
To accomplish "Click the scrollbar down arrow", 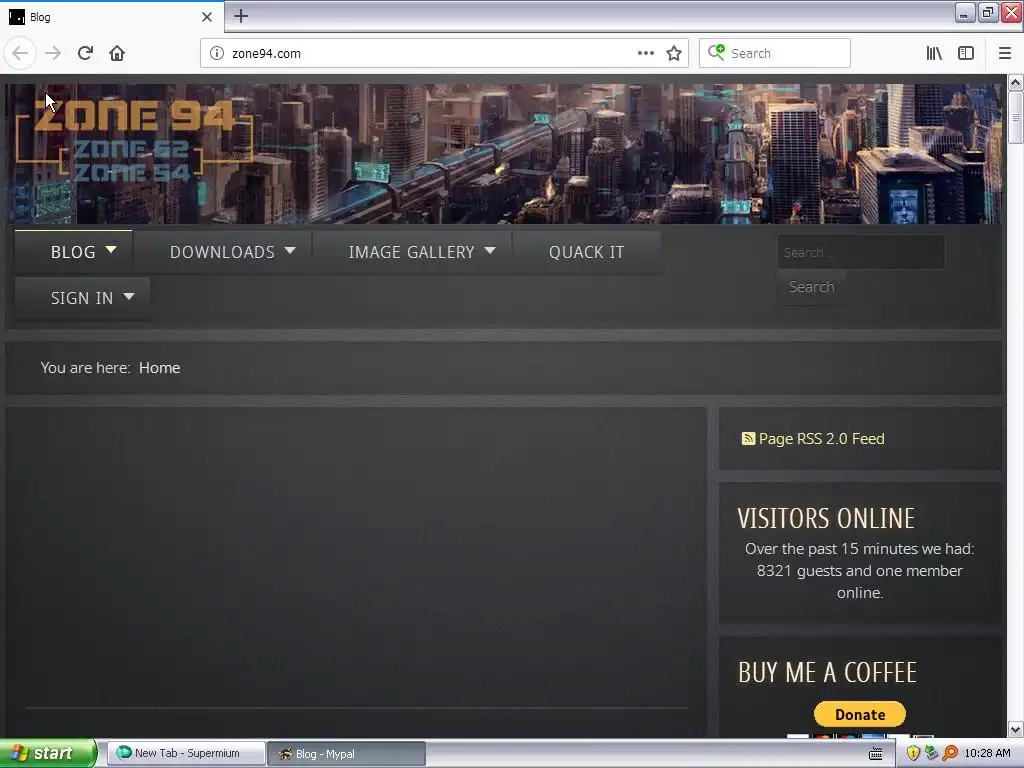I will coord(1015,729).
